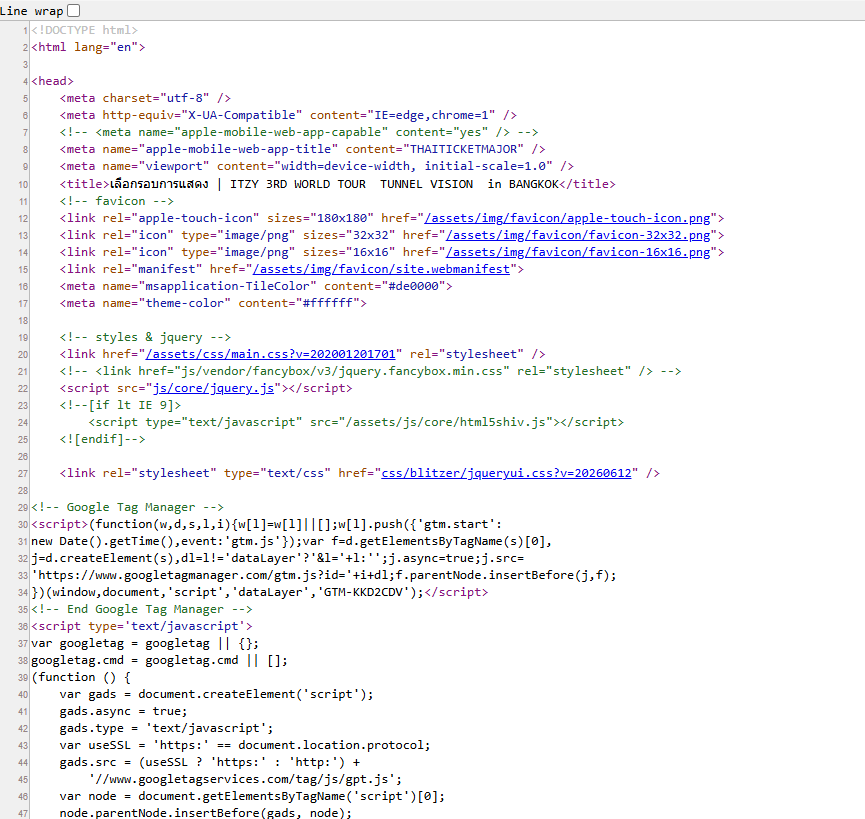Click the gtm.start script line
This screenshot has width=865, height=819.
tap(266, 524)
